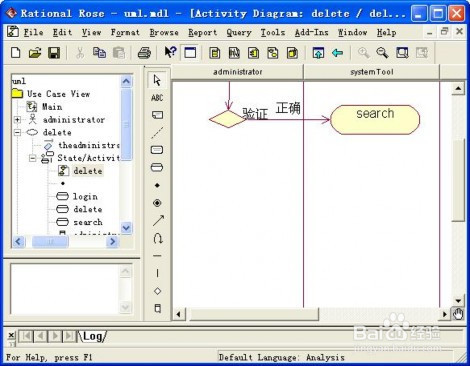The width and height of the screenshot is (470, 366).
Task: Select the End State bullseye tool
Action: pos(157,203)
